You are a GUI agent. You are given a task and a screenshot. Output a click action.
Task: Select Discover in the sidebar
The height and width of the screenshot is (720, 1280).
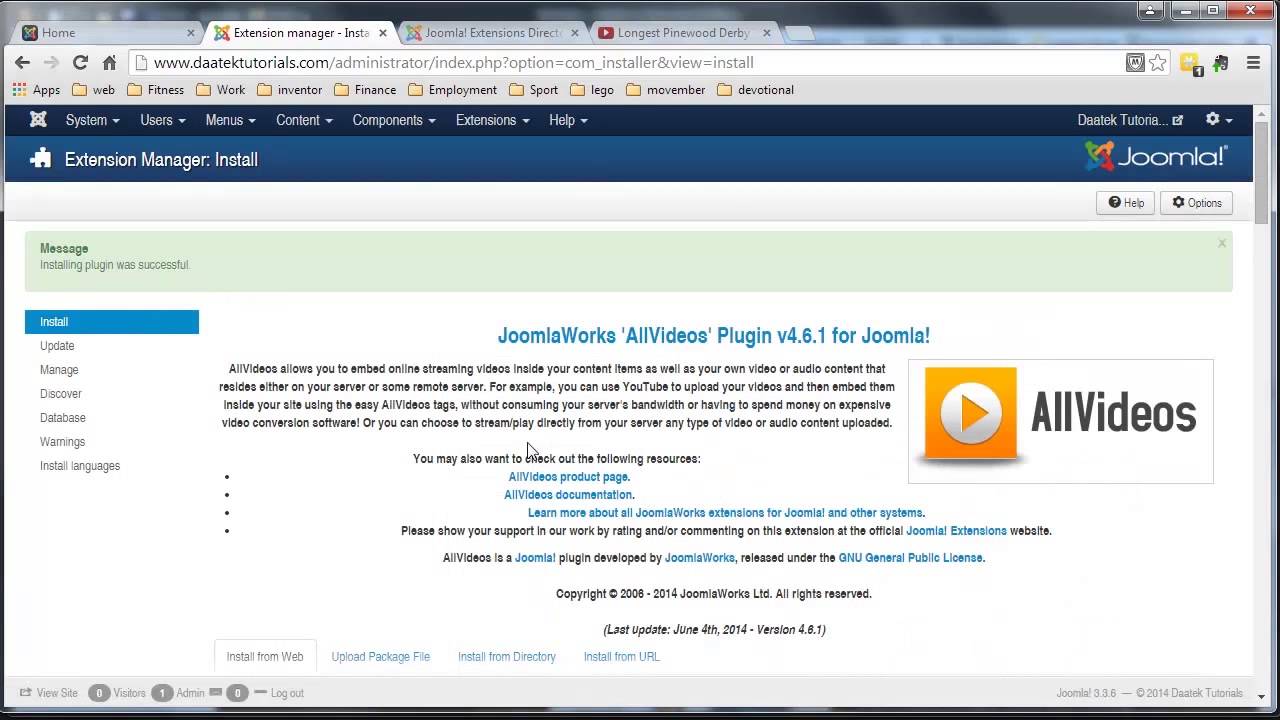[x=61, y=394]
